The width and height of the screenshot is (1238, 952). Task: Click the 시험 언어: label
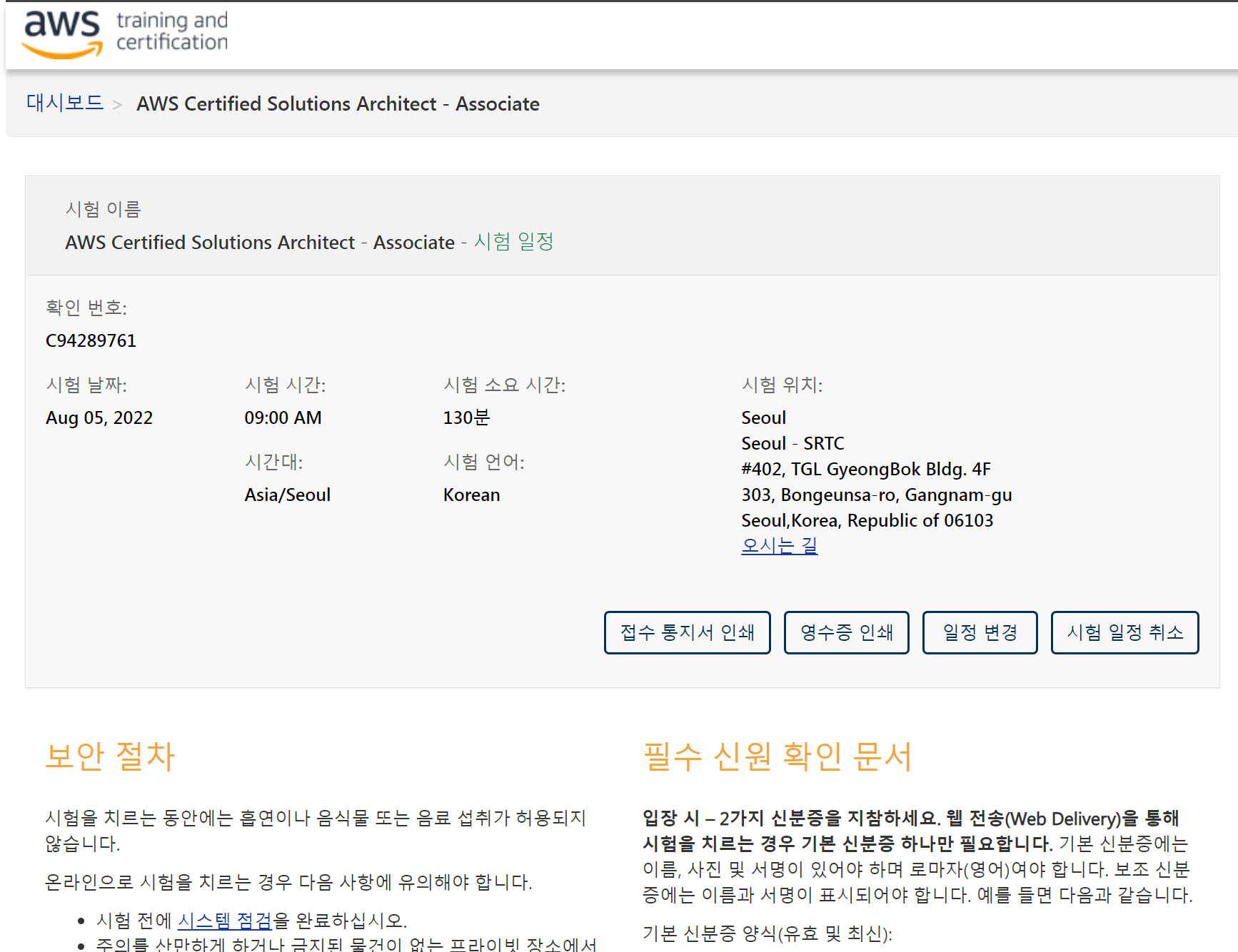tap(484, 462)
